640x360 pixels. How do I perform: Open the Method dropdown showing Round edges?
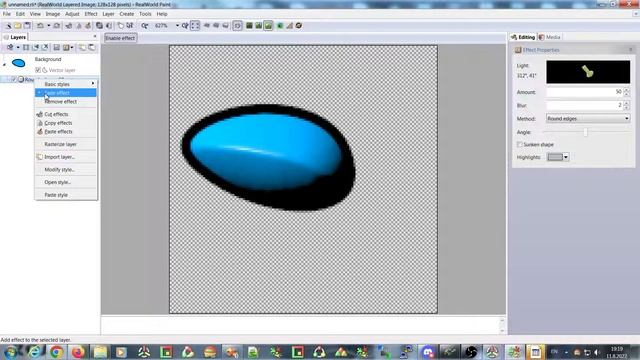(x=588, y=118)
